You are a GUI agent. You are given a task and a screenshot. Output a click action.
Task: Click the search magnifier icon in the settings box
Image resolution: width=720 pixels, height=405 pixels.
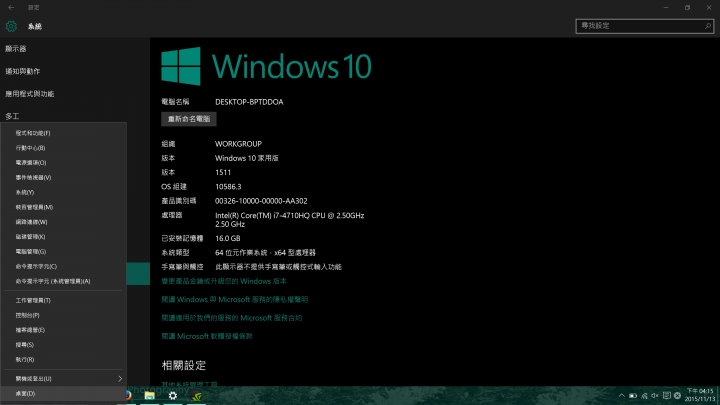[x=708, y=26]
